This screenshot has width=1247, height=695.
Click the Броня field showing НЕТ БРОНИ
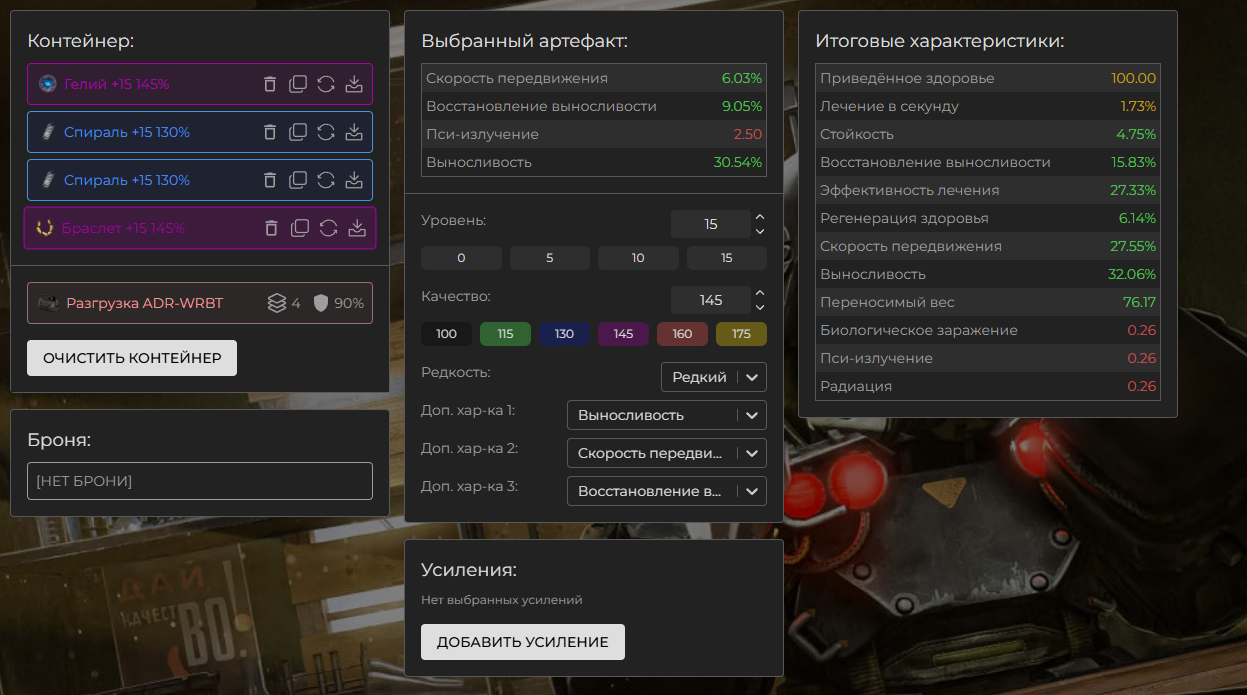click(199, 481)
